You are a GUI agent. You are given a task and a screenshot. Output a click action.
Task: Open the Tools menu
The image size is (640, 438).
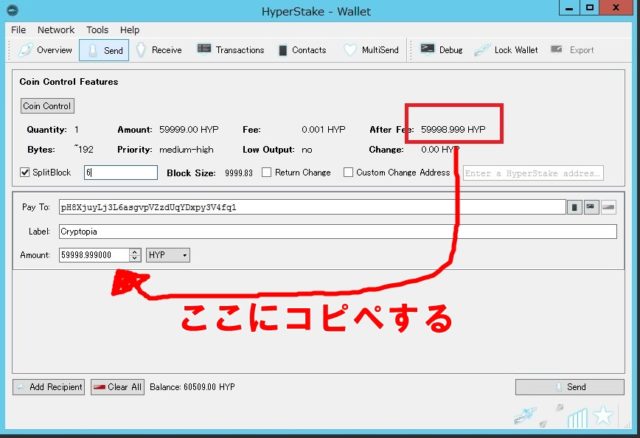(97, 30)
